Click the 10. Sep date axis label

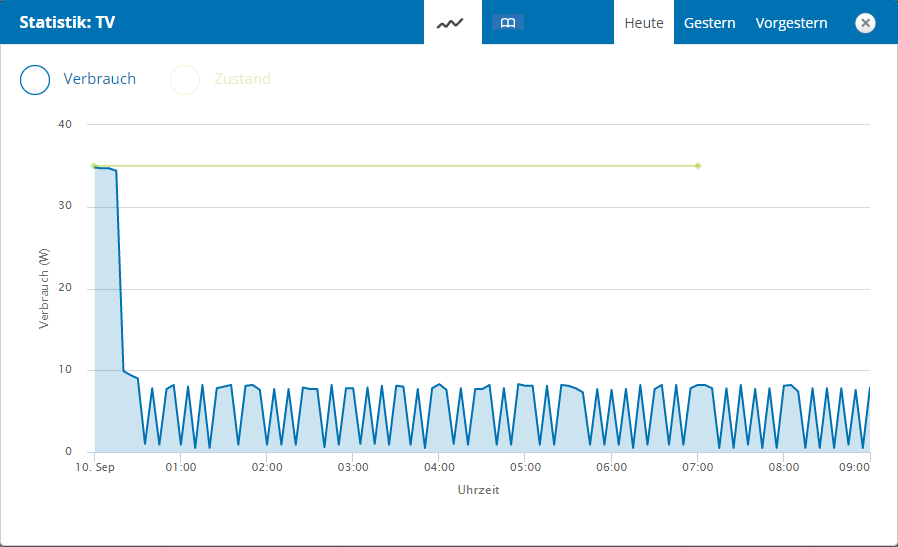[95, 467]
